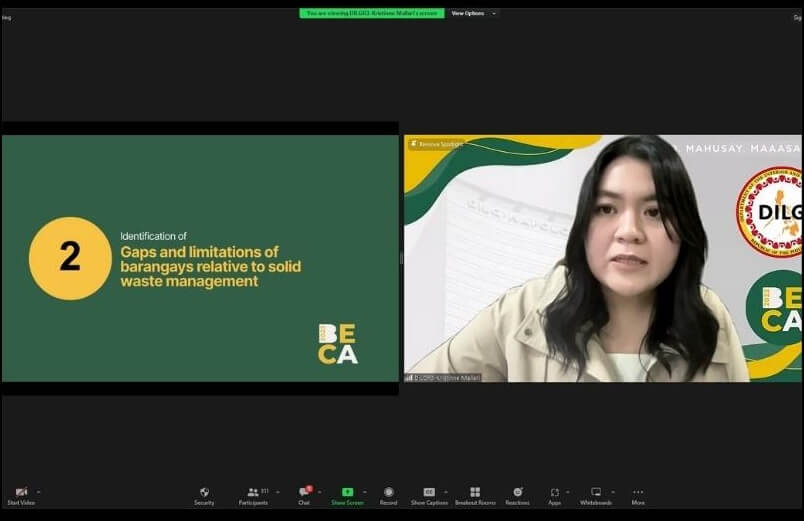Expand the caret next to Participants

point(277,492)
